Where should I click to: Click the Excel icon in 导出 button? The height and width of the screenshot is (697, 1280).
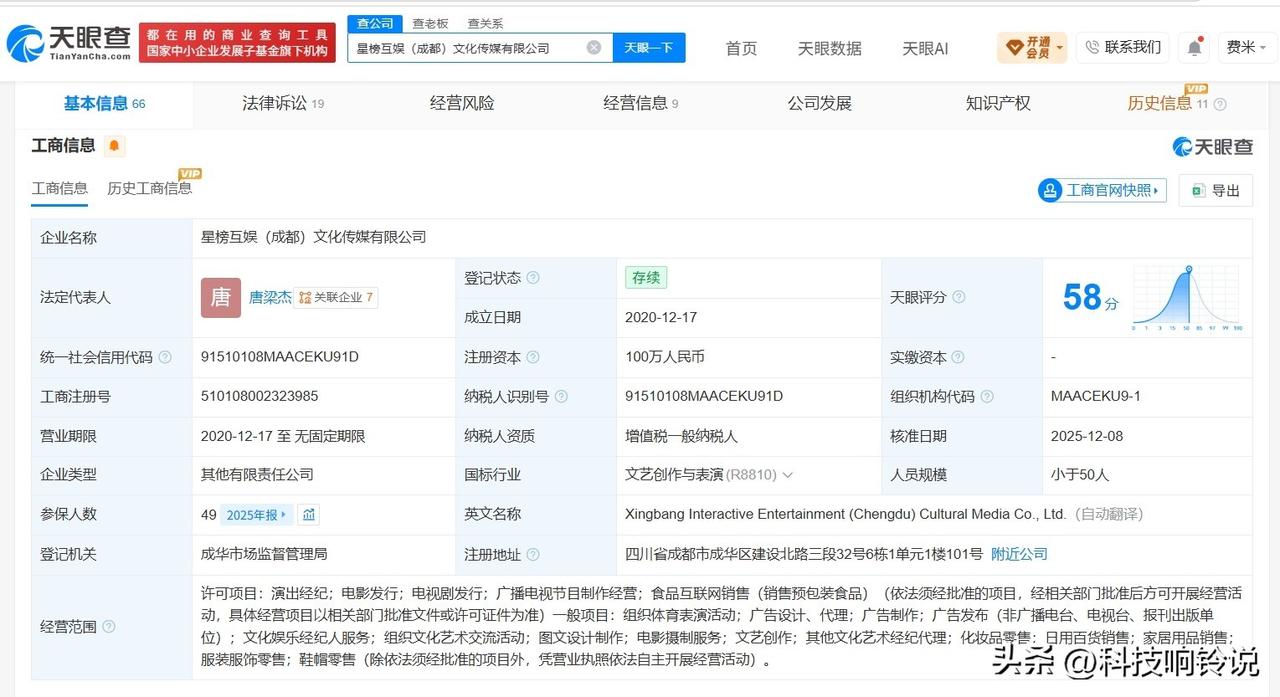coord(1198,190)
